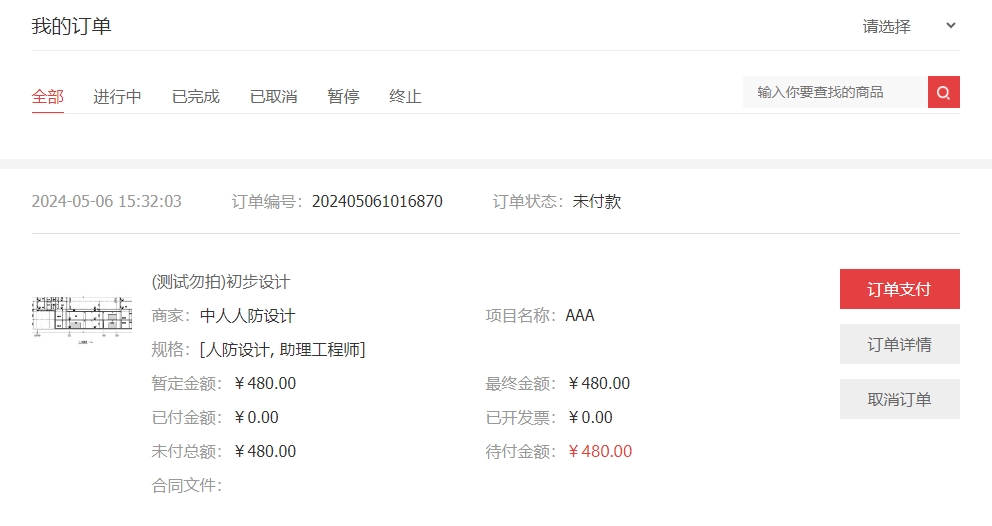
Task: Focus the 输入你要查找的商品 search field
Action: pyautogui.click(x=835, y=92)
